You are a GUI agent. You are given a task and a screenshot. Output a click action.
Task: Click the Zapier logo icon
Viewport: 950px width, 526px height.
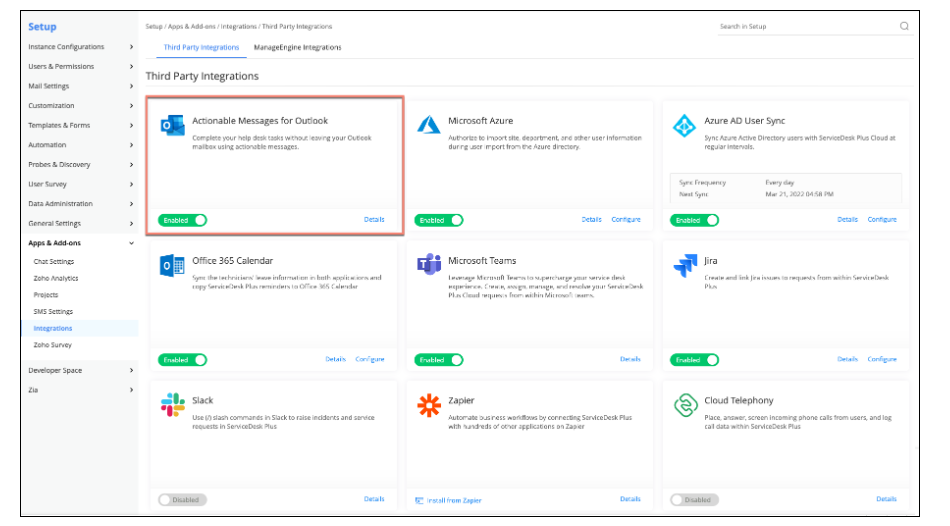[429, 404]
